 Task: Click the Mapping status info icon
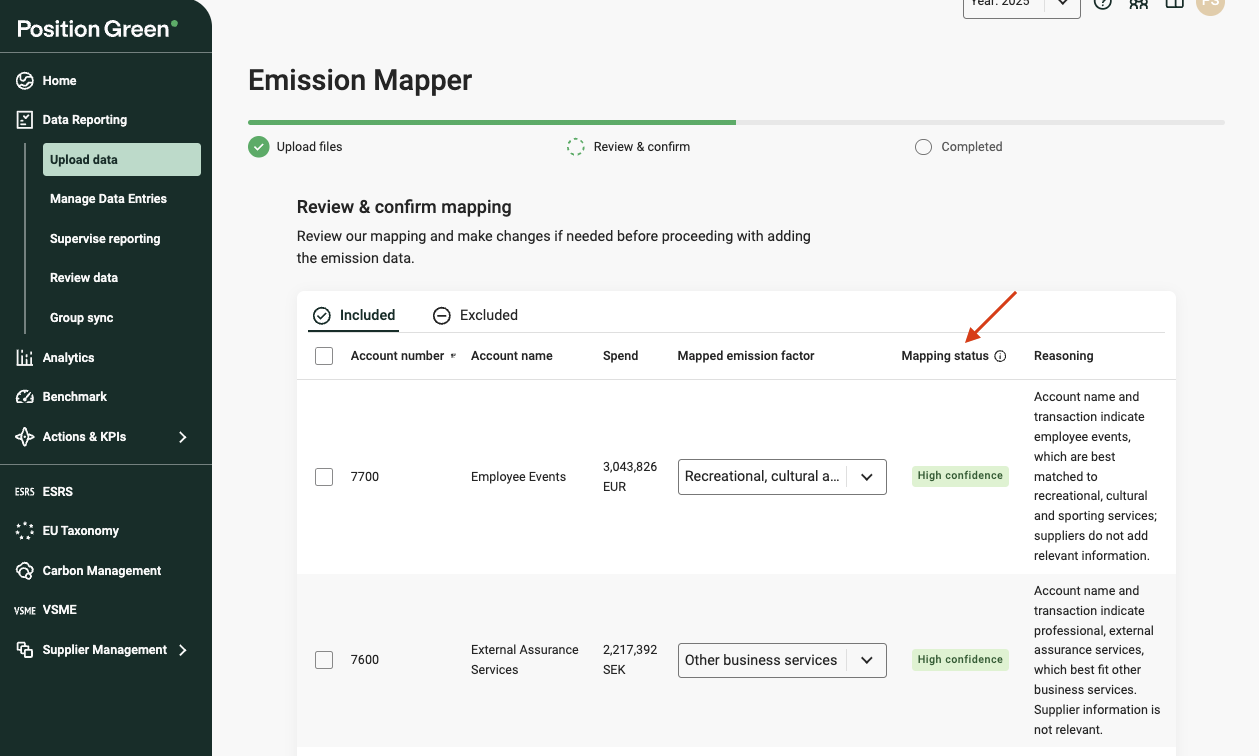pyautogui.click(x=1000, y=356)
